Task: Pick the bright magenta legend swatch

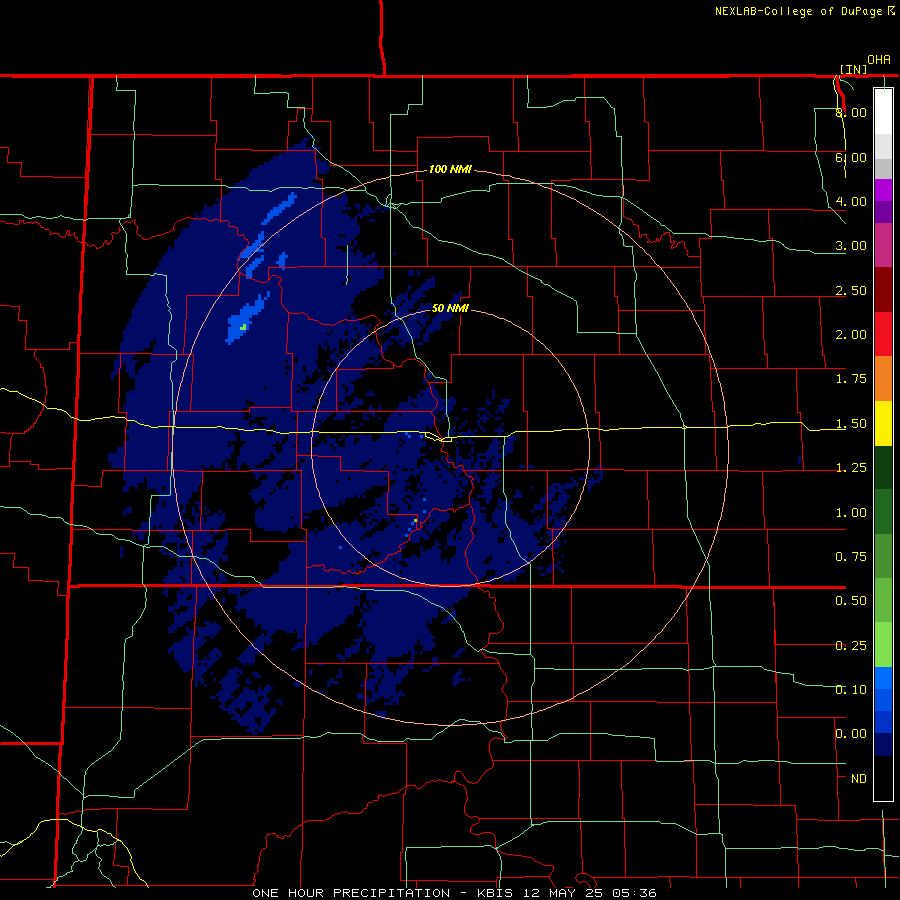Action: point(883,190)
